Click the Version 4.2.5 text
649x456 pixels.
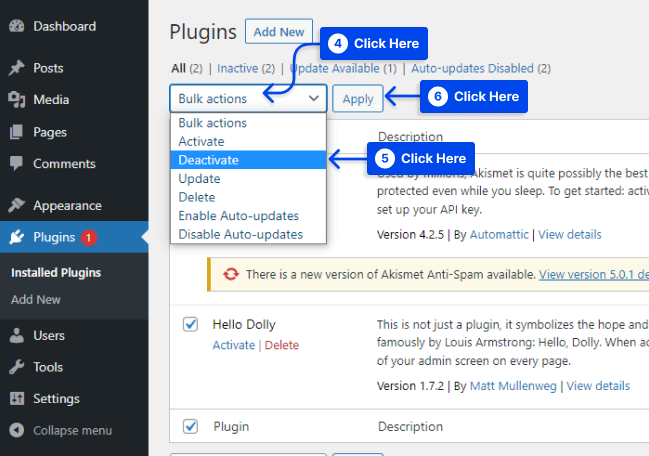point(410,235)
